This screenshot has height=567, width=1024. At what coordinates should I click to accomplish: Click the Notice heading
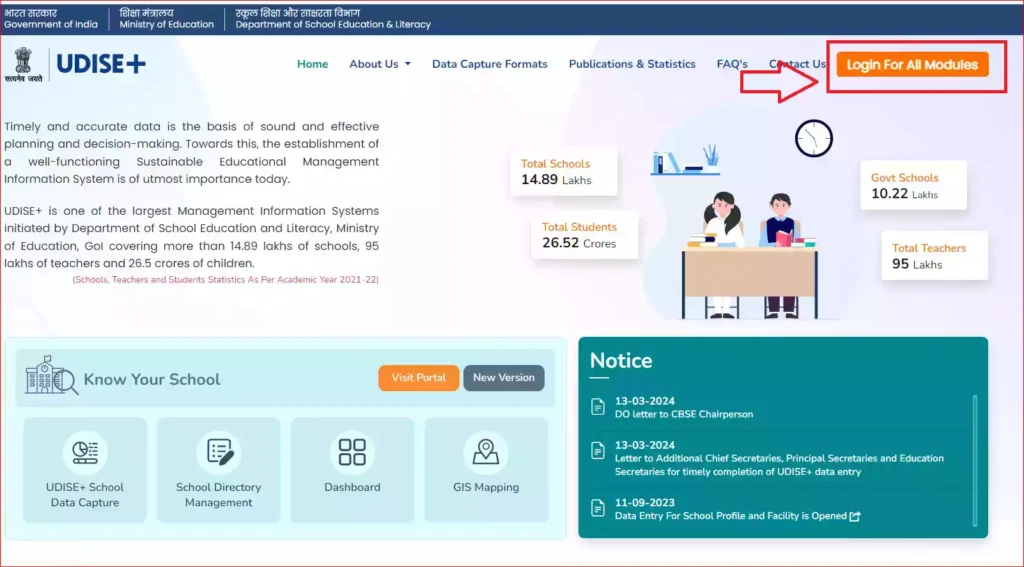pos(621,361)
